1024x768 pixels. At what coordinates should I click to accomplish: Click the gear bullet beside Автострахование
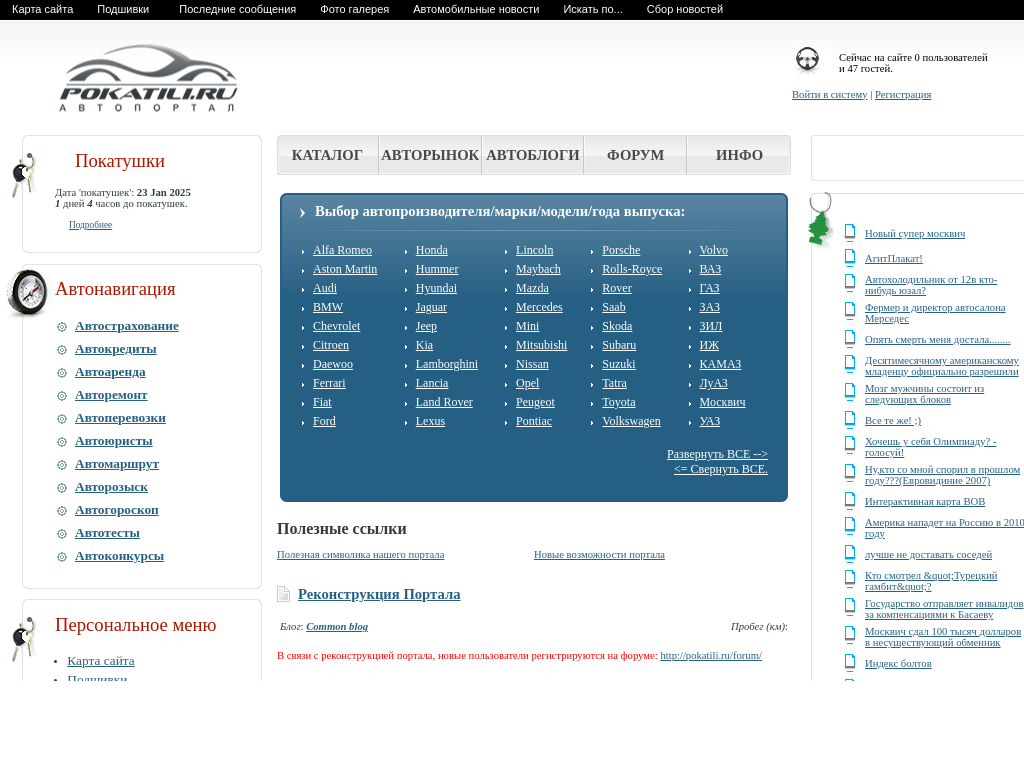(x=62, y=327)
